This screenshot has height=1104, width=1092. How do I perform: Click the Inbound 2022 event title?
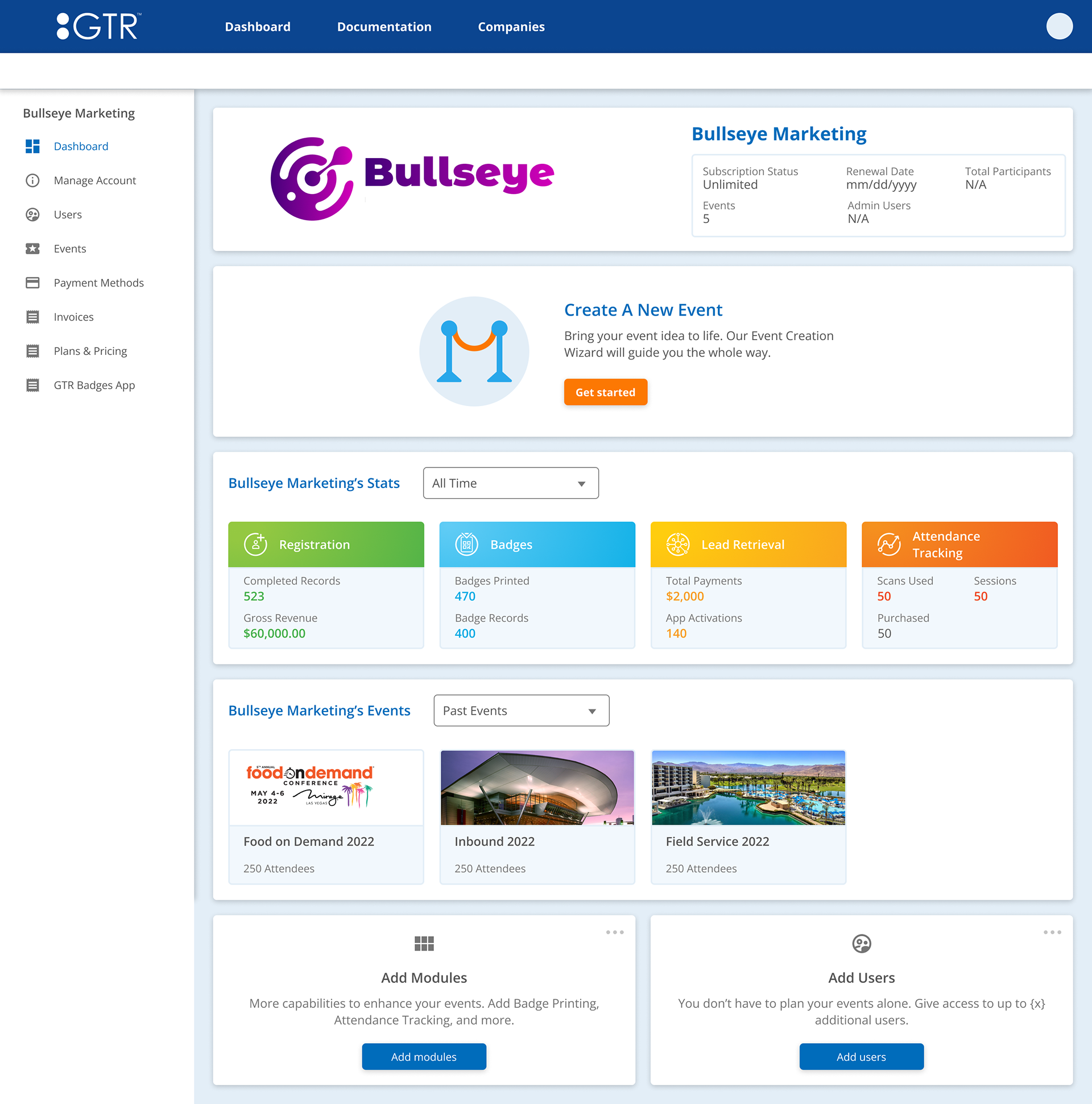pos(494,841)
